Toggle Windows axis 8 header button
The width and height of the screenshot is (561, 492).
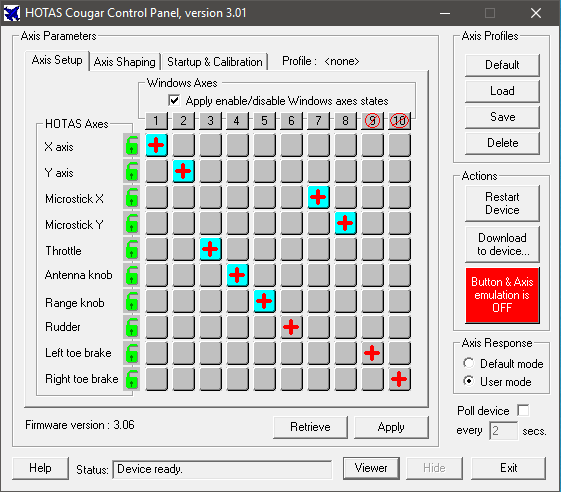point(345,121)
